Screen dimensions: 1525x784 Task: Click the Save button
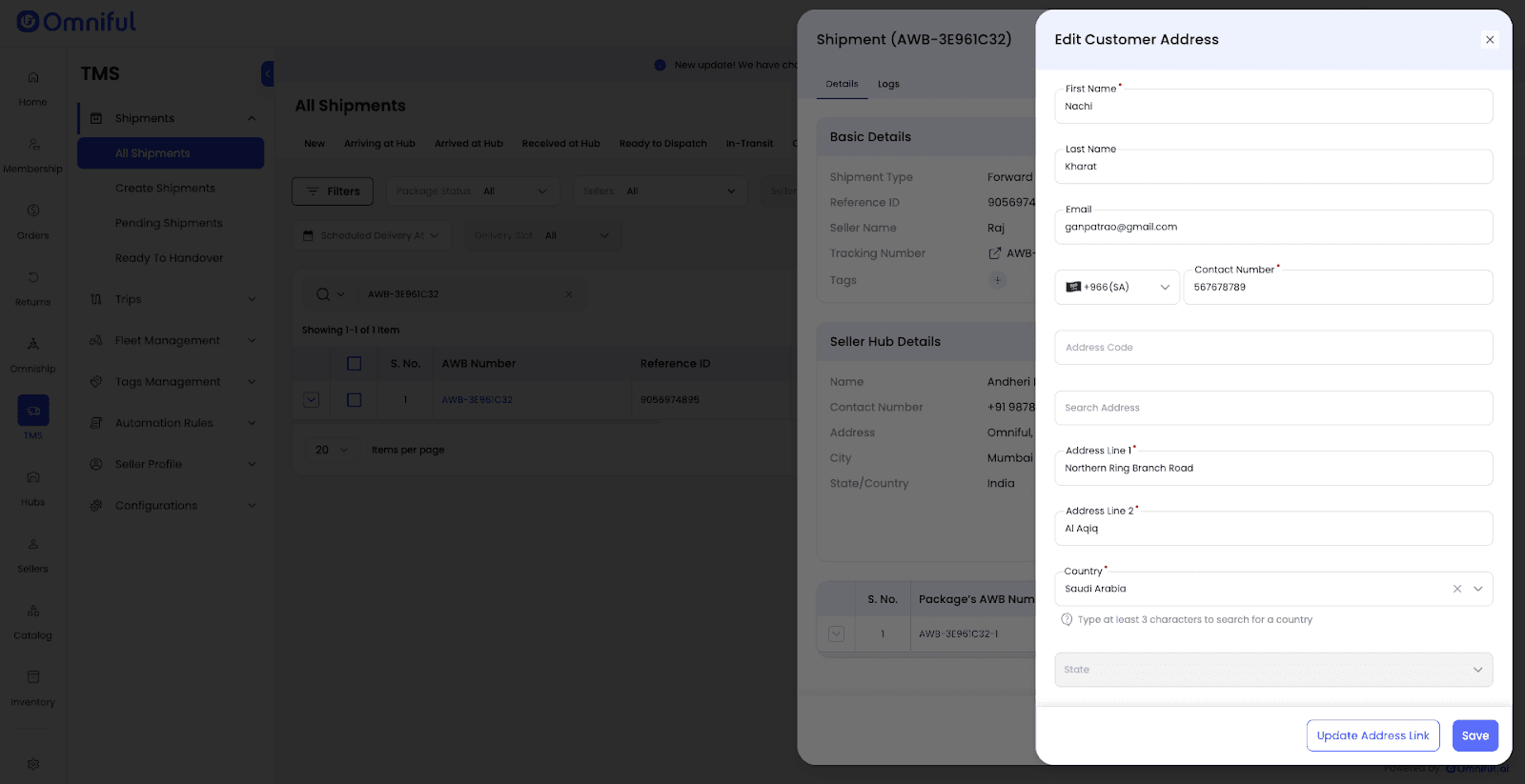click(x=1474, y=735)
